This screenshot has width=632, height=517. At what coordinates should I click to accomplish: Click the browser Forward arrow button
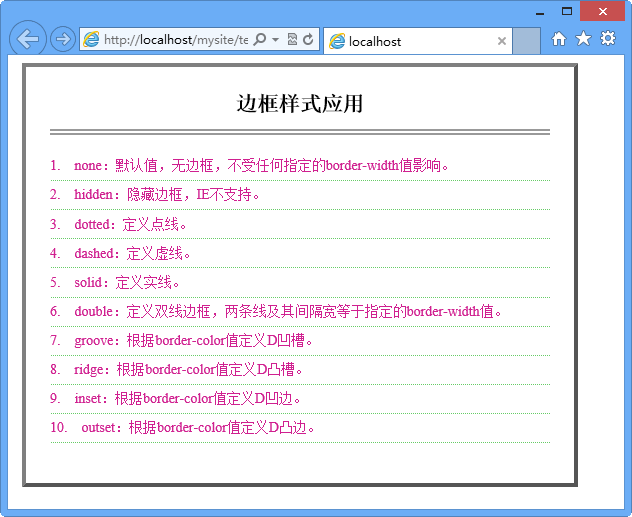[x=62, y=40]
